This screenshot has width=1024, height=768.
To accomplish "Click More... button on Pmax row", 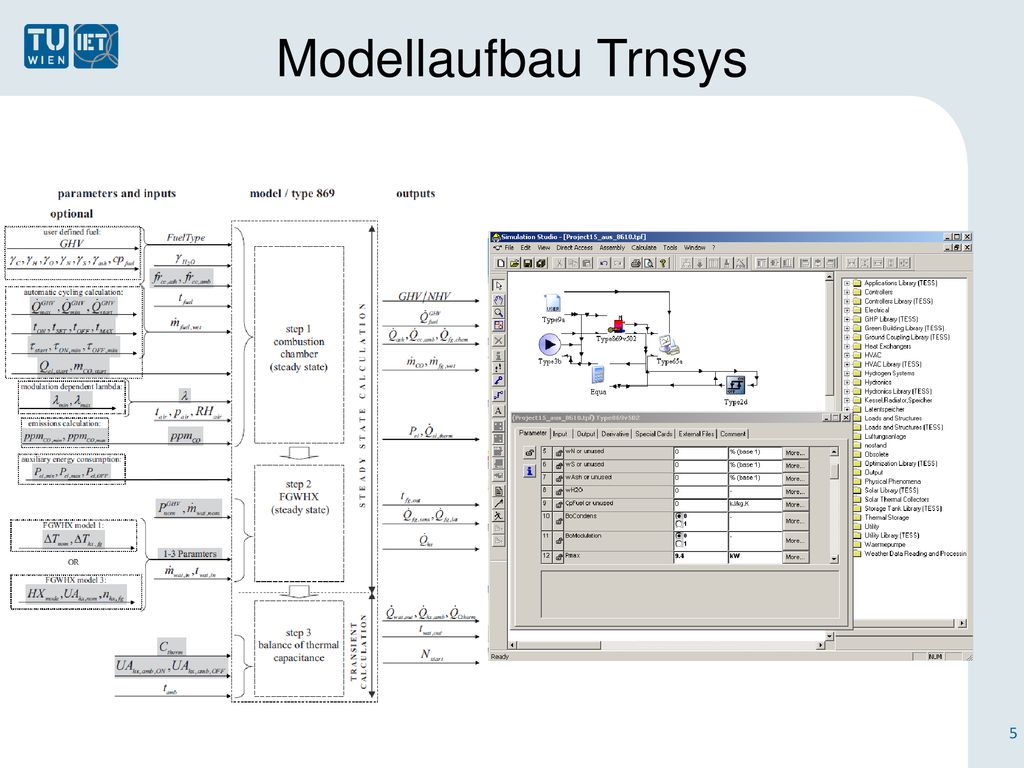I will point(795,557).
